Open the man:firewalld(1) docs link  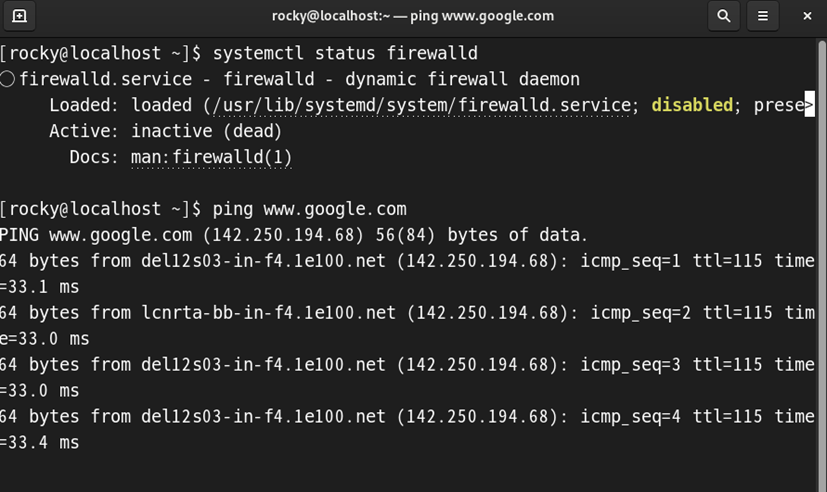[211, 157]
